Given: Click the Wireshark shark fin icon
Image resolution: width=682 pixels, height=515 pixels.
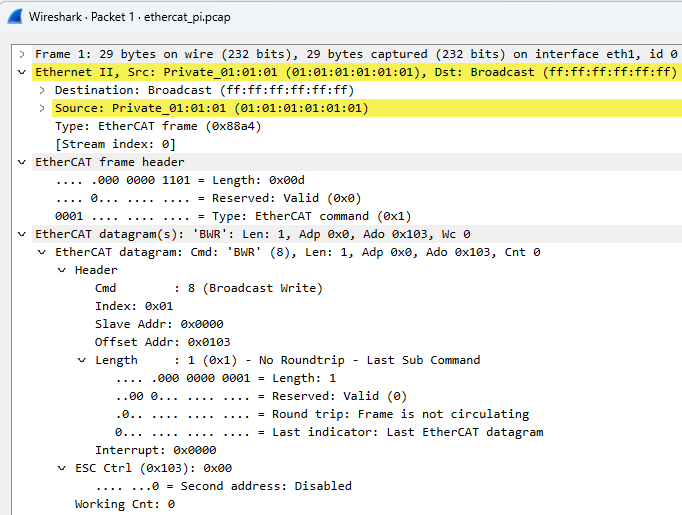Looking at the screenshot, I should pyautogui.click(x=15, y=17).
